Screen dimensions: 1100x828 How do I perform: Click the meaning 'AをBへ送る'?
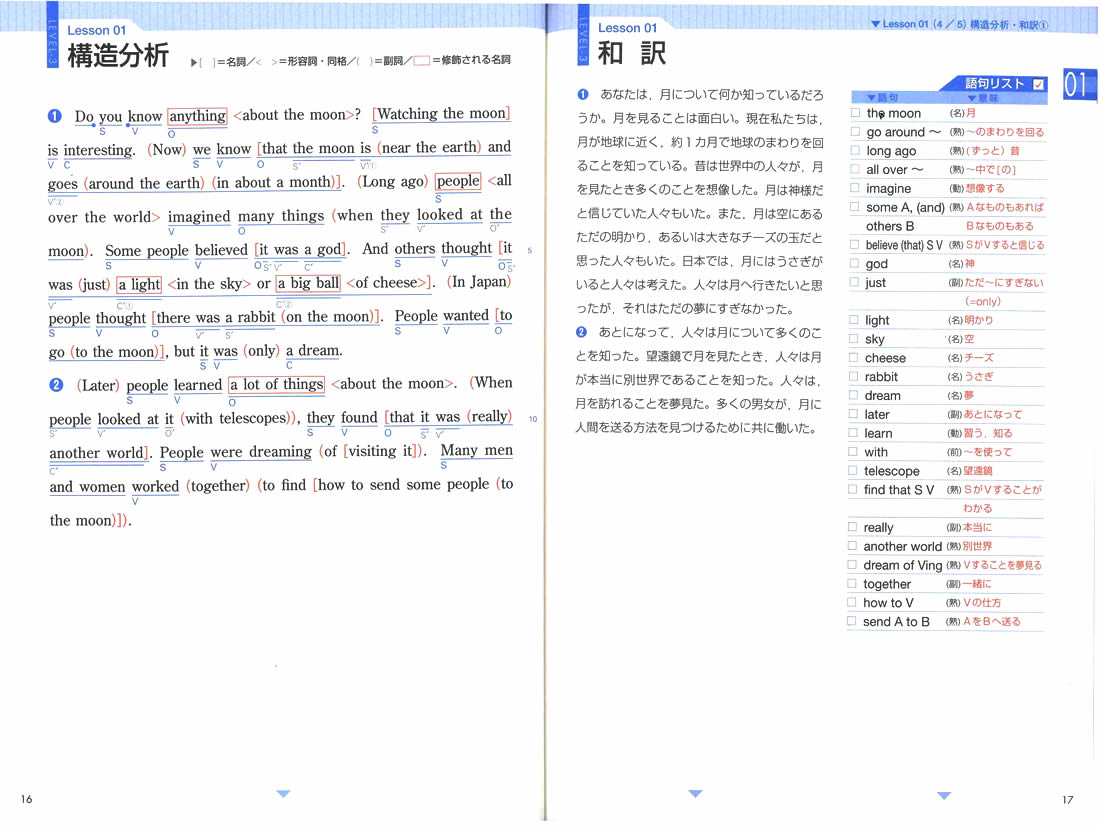coord(991,622)
